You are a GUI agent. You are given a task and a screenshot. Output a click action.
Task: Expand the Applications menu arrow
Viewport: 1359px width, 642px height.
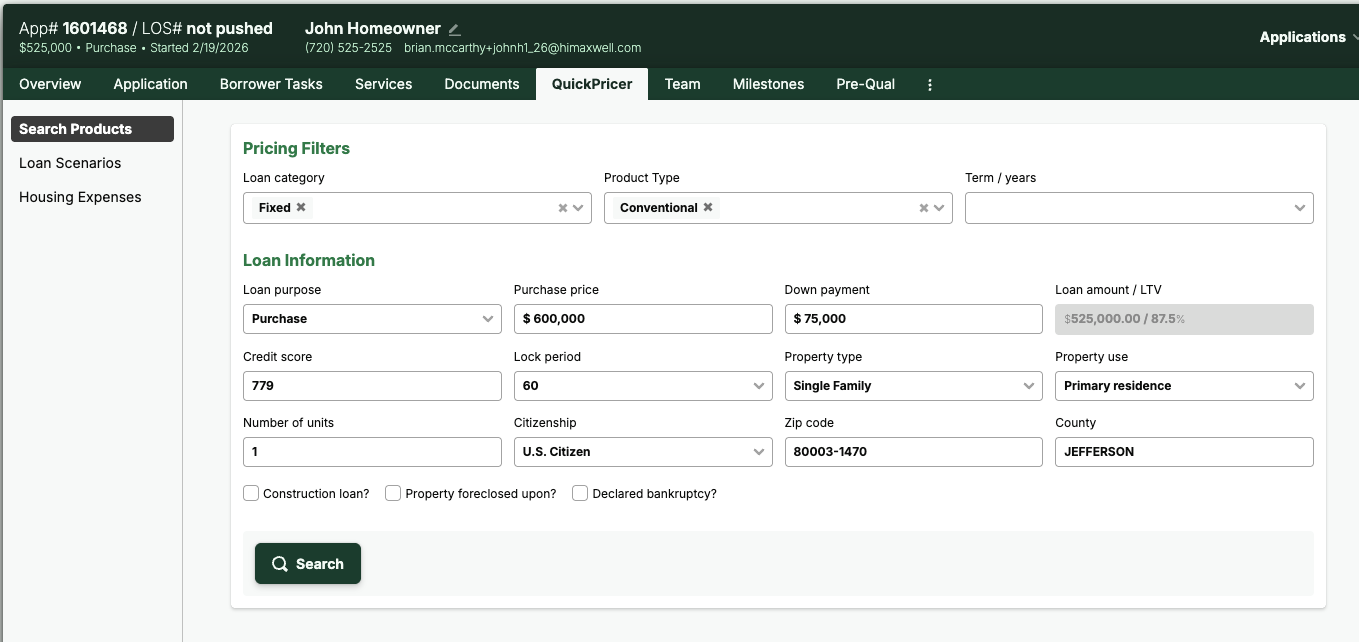(x=1354, y=37)
